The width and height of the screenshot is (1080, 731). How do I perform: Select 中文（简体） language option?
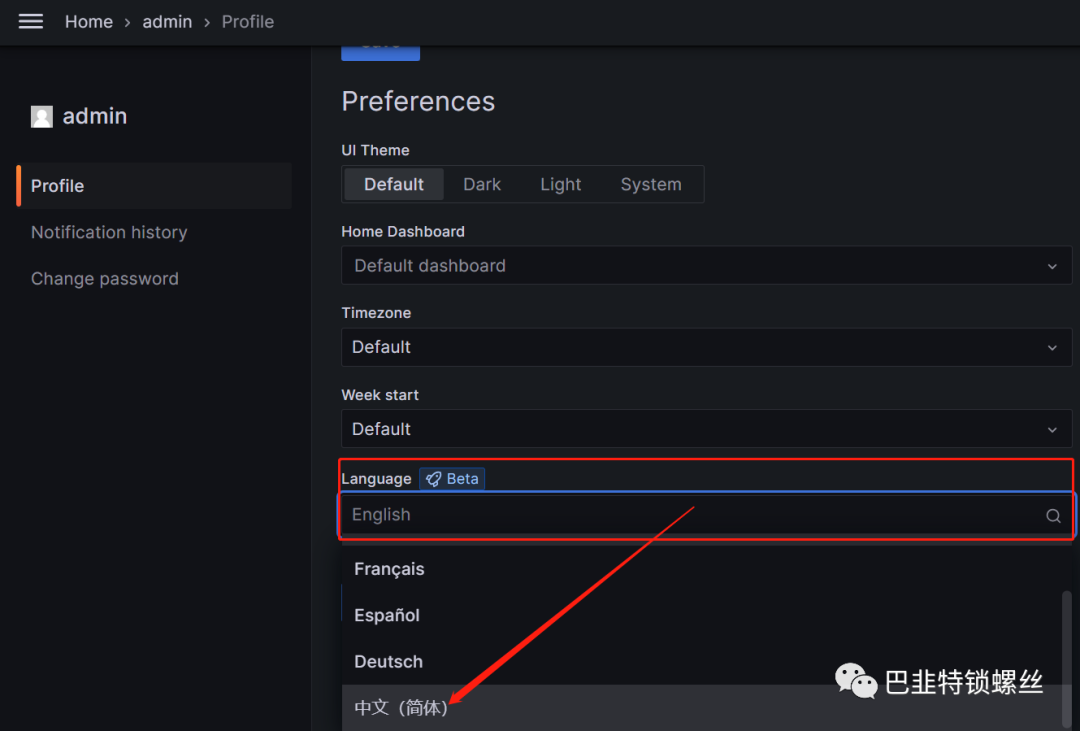401,708
